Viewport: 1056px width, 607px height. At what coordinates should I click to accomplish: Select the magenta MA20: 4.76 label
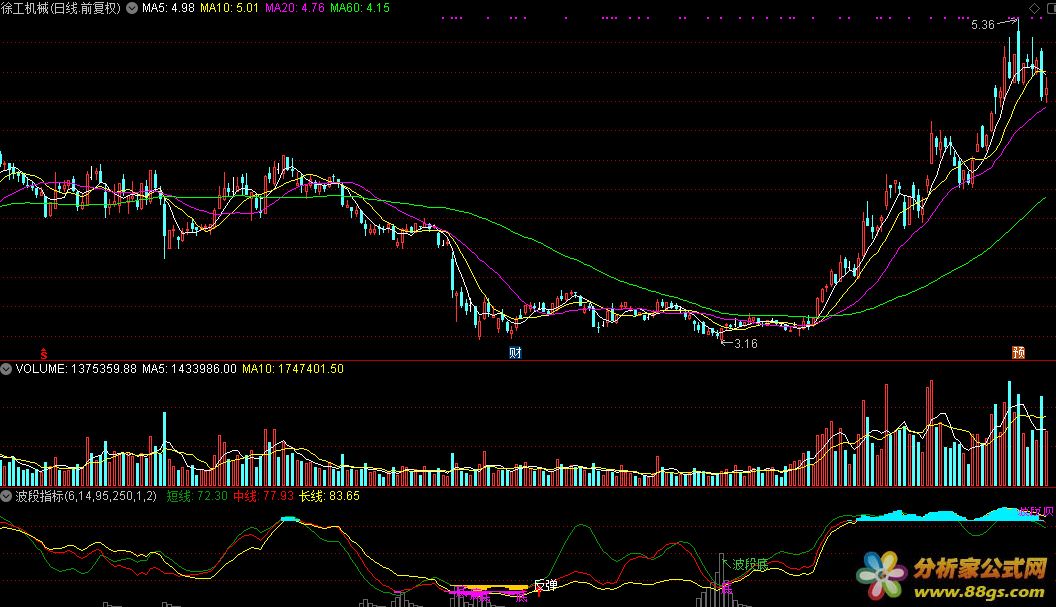tap(294, 8)
